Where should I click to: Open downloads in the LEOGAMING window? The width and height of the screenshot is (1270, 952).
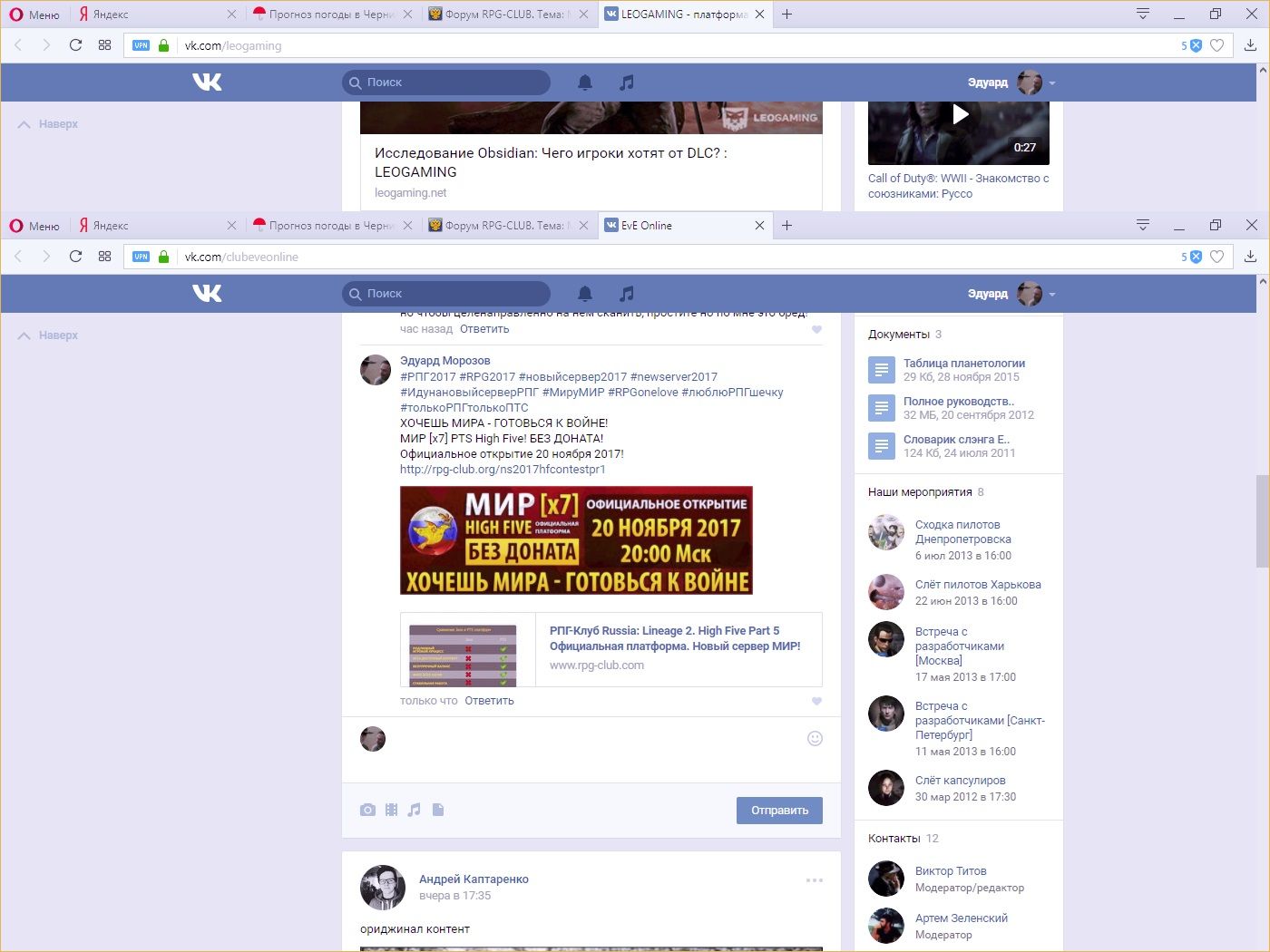click(x=1250, y=45)
